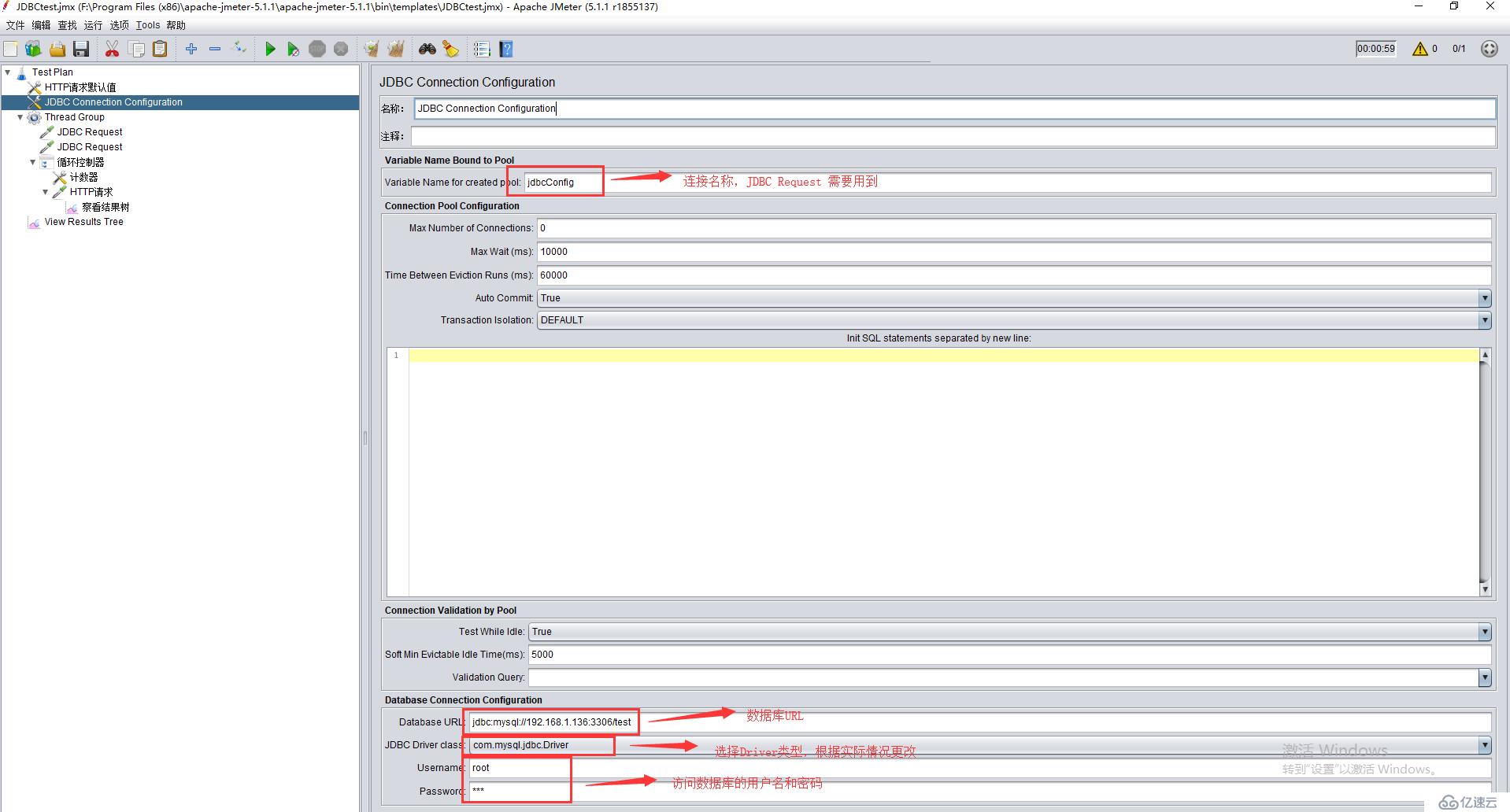Click Soft Min Evictable Idle Time field
Viewport: 1510px width, 812px height.
point(1009,655)
